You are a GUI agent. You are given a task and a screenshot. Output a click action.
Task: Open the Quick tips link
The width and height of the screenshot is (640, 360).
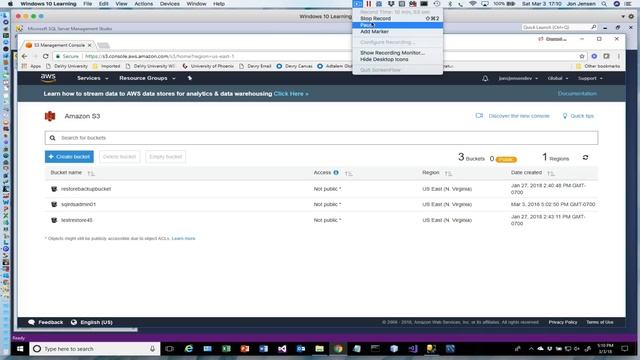tap(578, 116)
